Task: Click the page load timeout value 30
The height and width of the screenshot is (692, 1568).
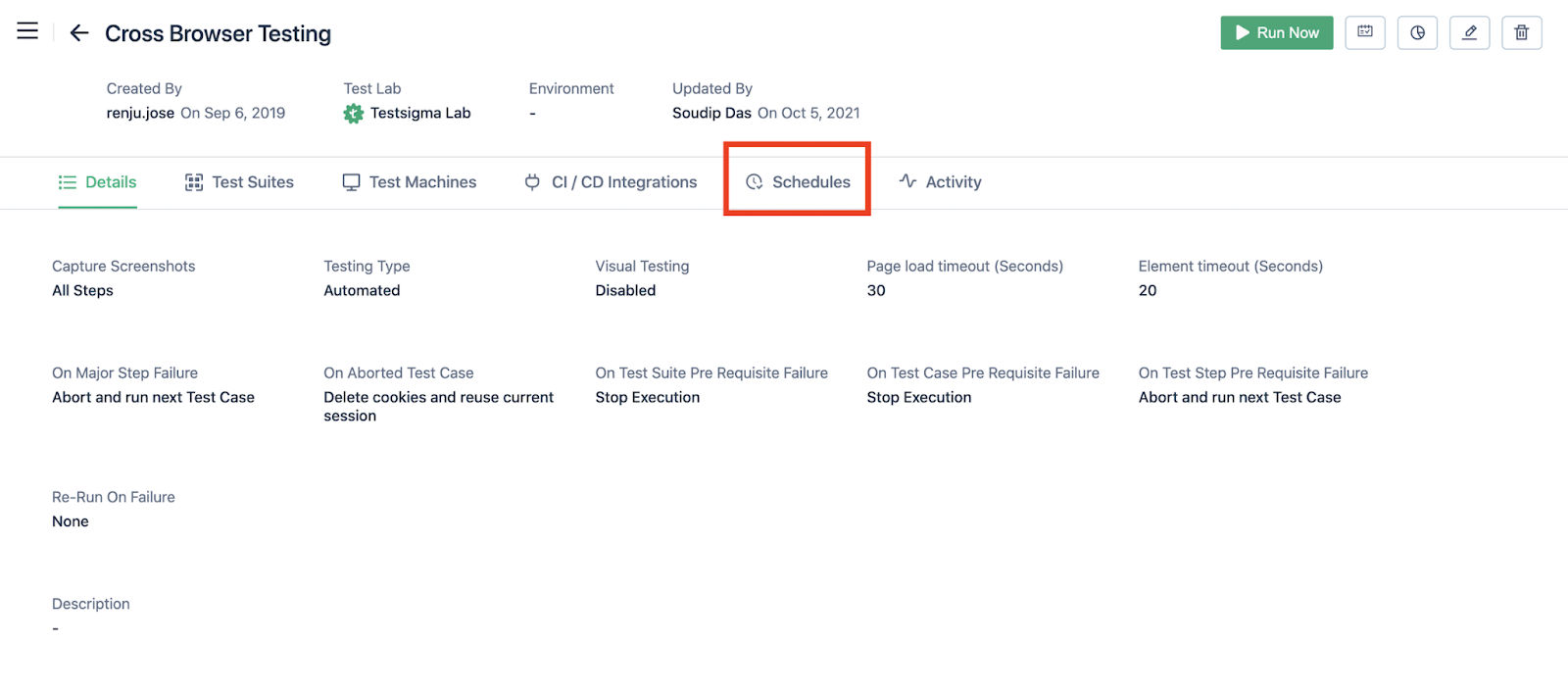Action: 876,290
